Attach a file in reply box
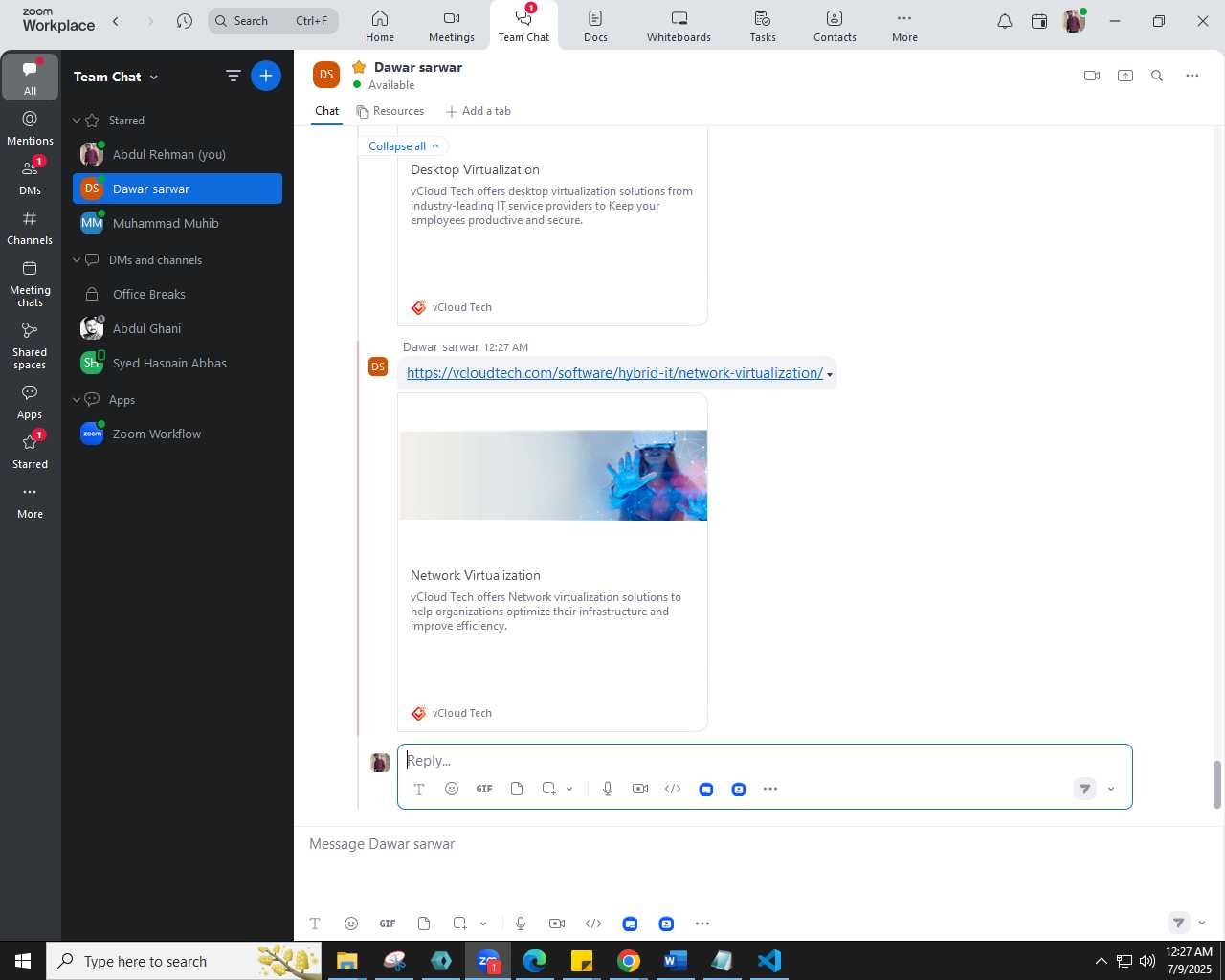Screen dimensions: 1225x980 click(x=517, y=789)
